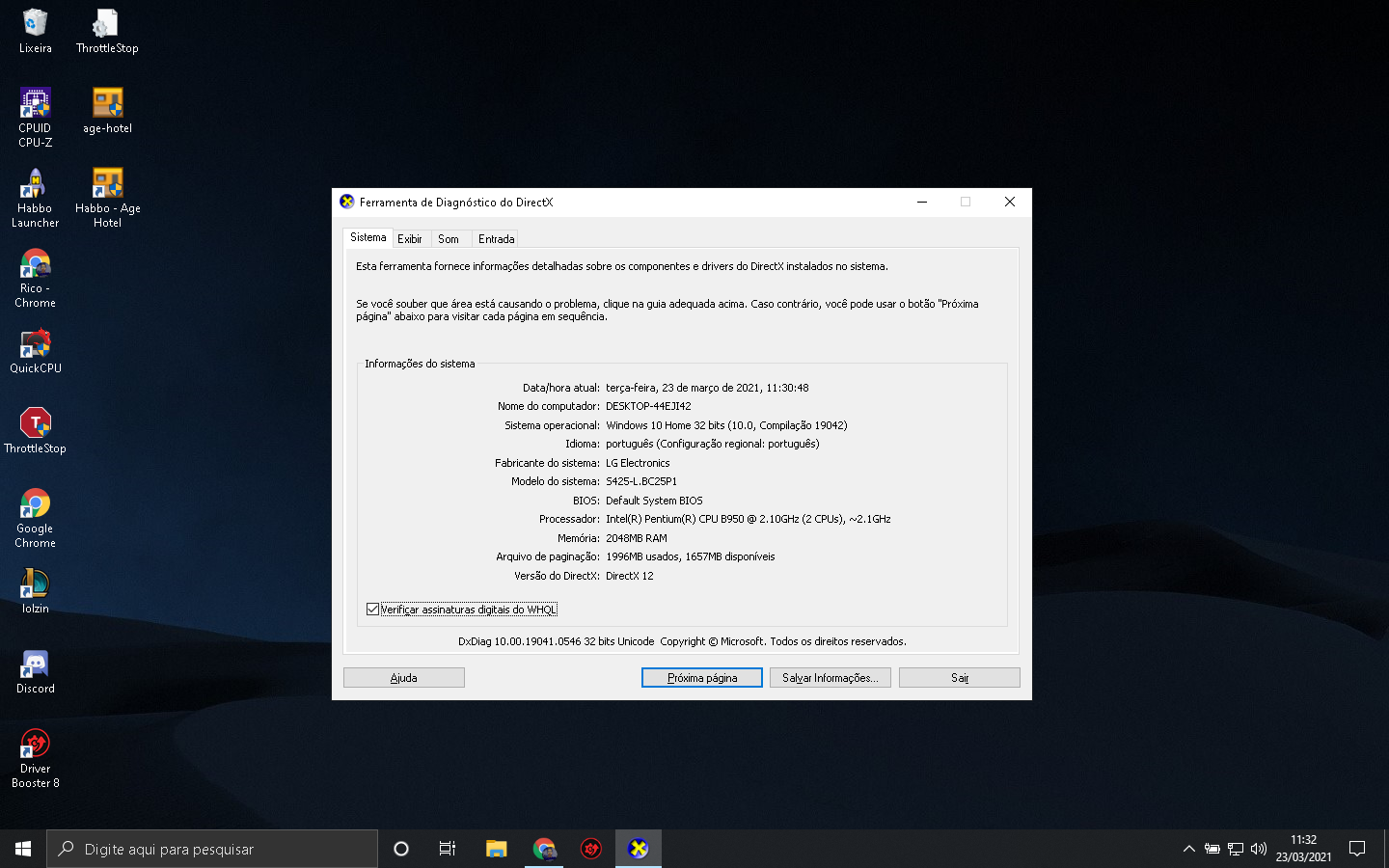Image resolution: width=1389 pixels, height=868 pixels.
Task: Click the Sair button
Action: [960, 678]
